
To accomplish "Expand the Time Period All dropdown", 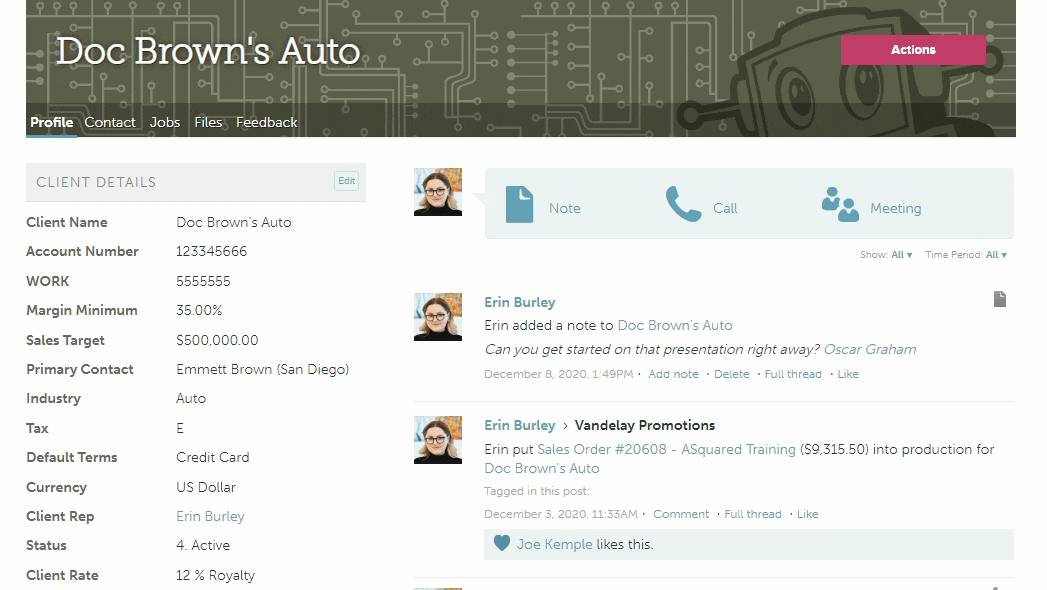I will [x=996, y=255].
